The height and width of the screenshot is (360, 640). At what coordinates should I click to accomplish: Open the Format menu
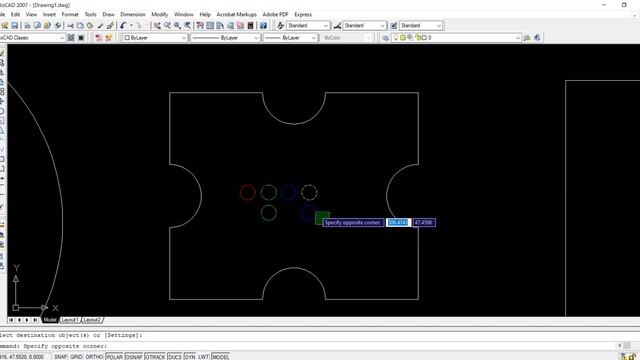[x=70, y=14]
